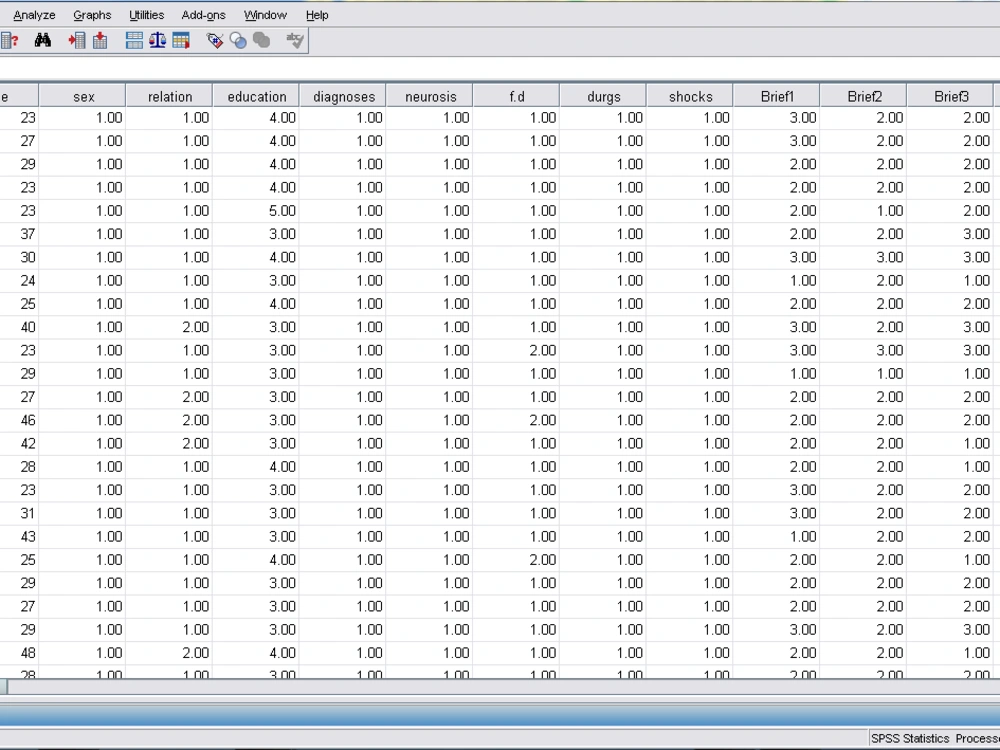Image resolution: width=1000 pixels, height=750 pixels.
Task: Toggle Show All Variables
Action: pyautogui.click(x=262, y=40)
